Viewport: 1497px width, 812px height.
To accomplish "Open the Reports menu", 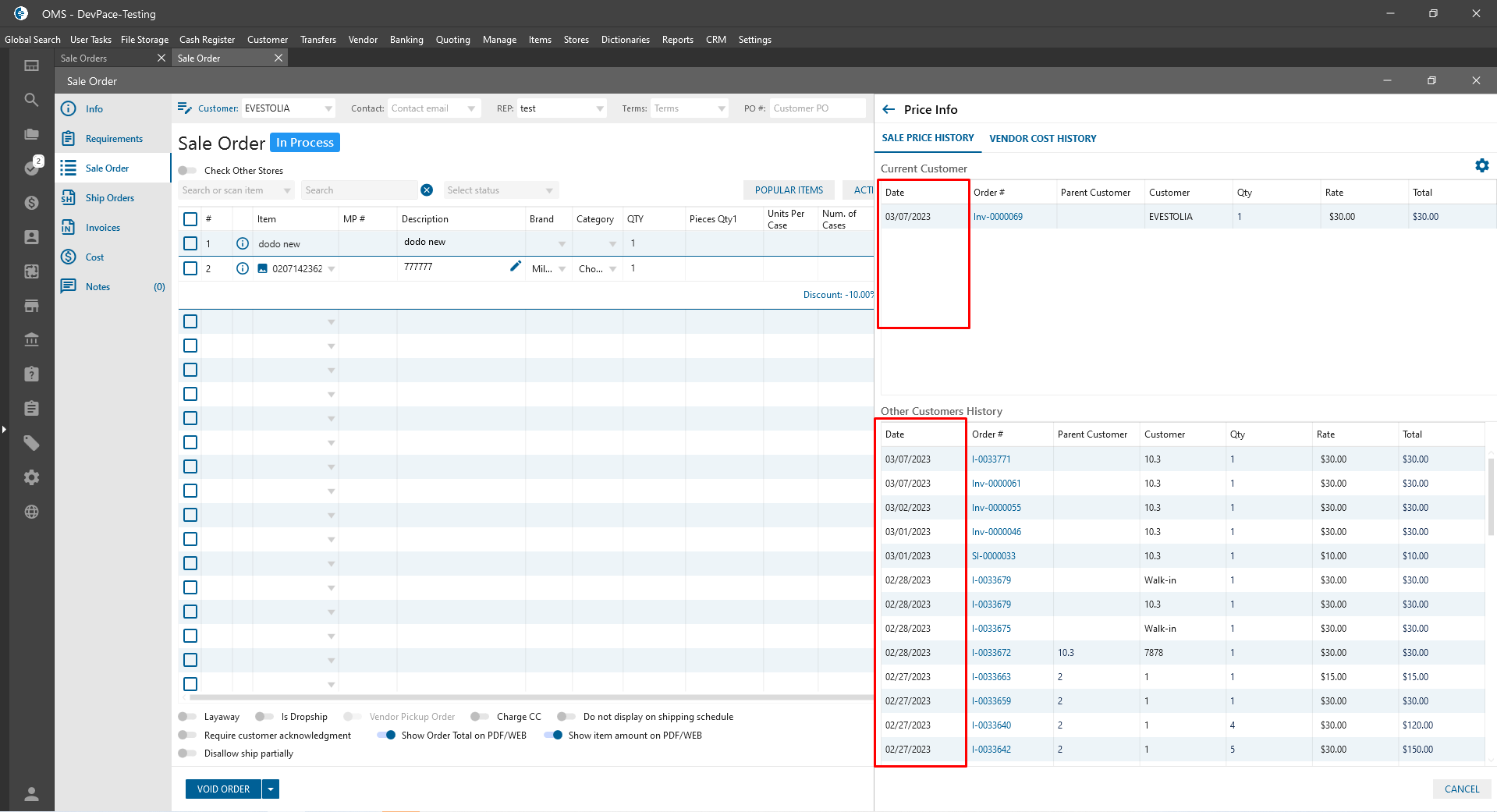I will [677, 40].
